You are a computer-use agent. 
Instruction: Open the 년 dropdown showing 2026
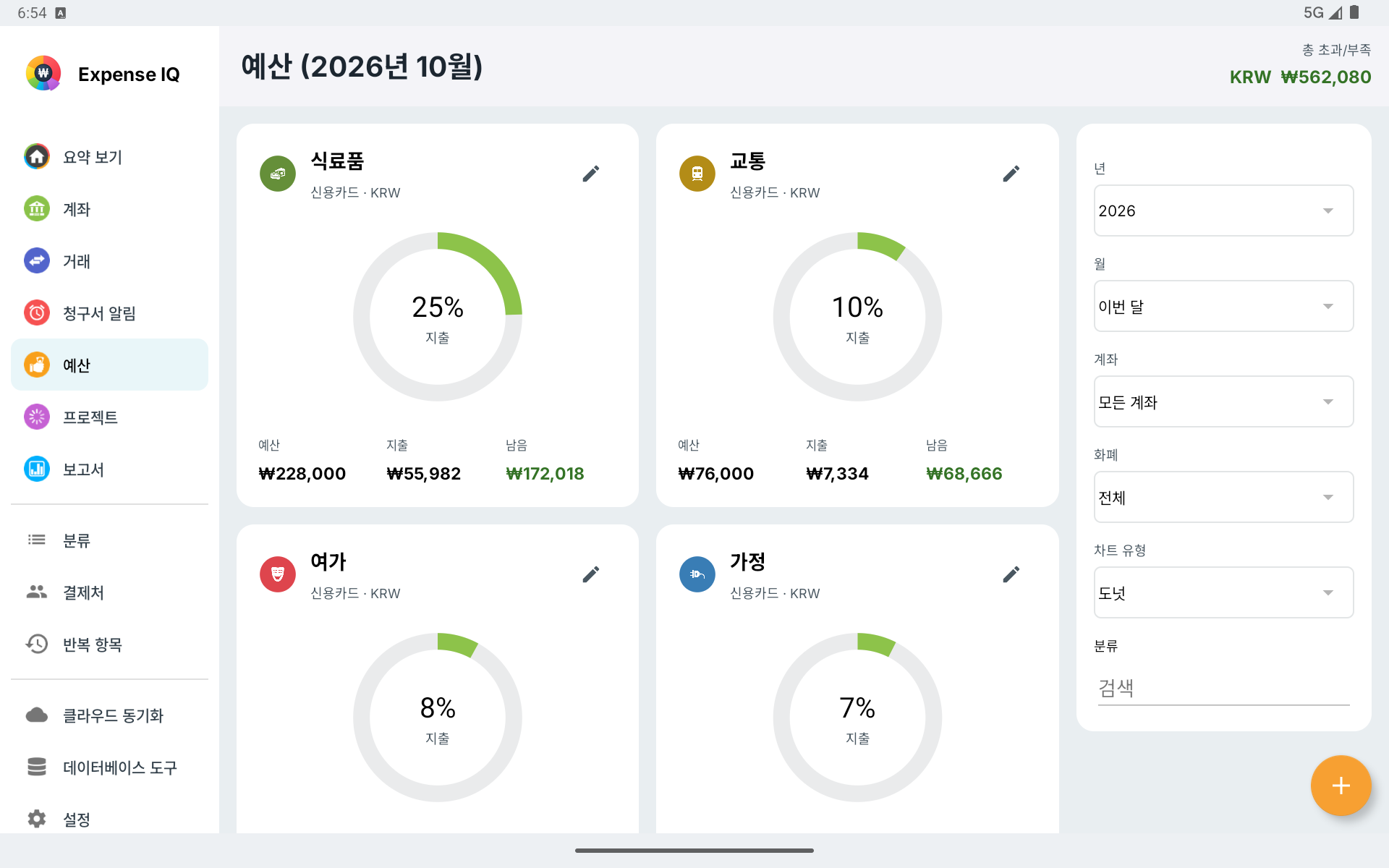click(x=1223, y=210)
